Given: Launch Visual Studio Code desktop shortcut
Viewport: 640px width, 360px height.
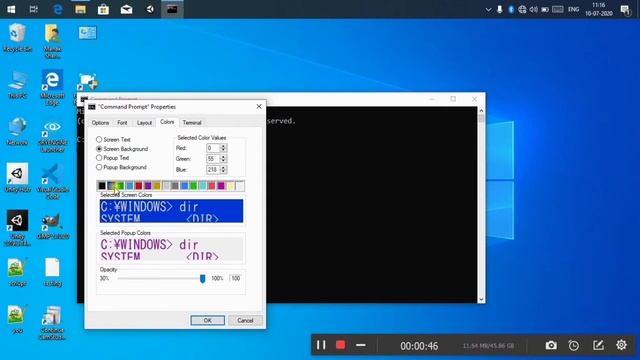Looking at the screenshot, I should point(52,181).
